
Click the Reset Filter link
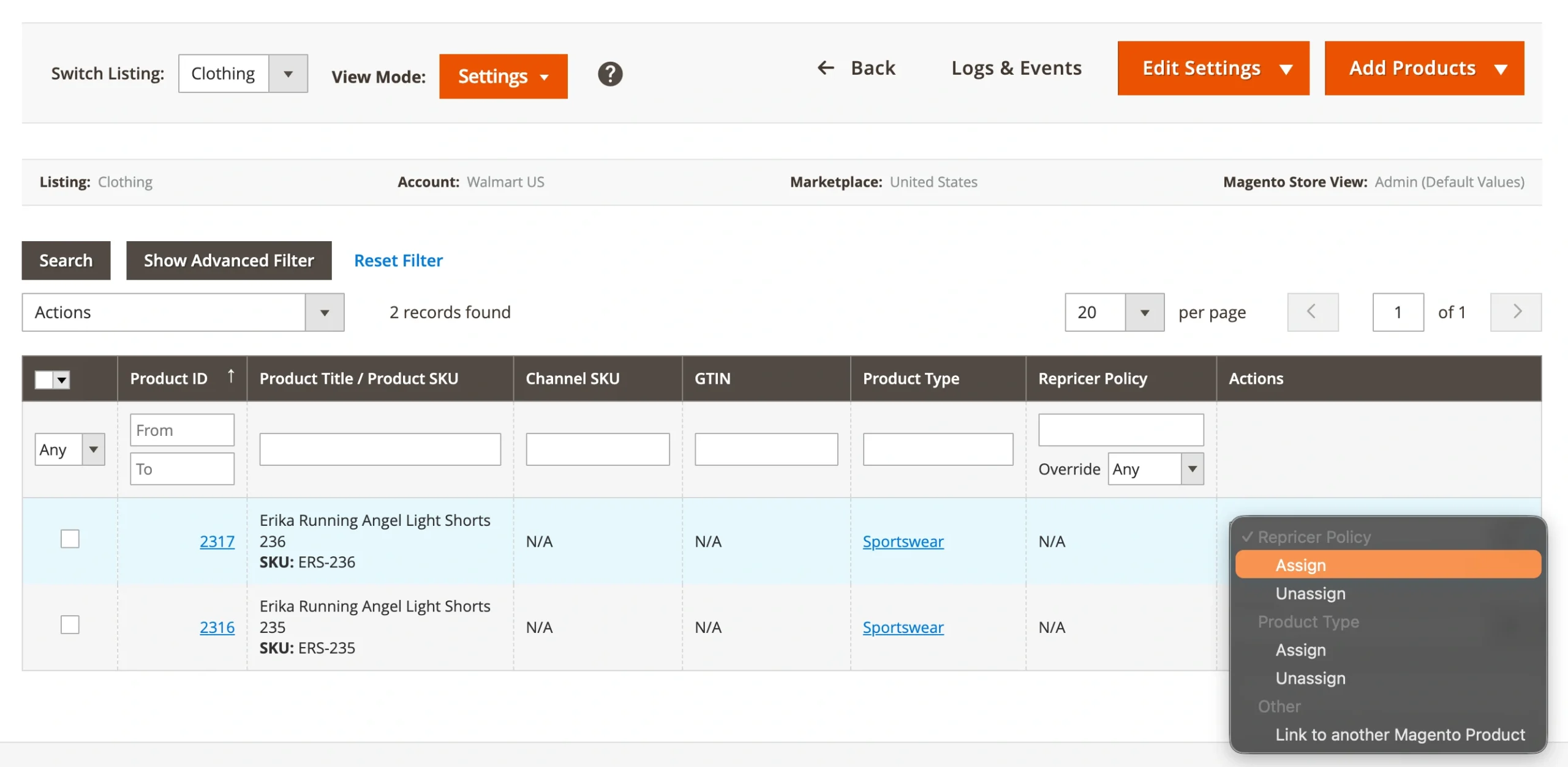398,261
